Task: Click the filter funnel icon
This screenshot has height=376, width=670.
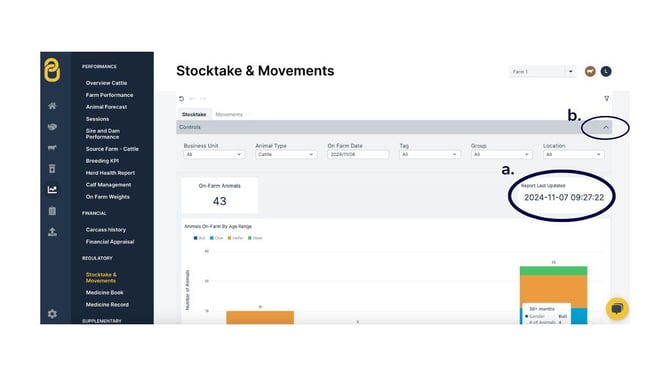Action: click(606, 99)
